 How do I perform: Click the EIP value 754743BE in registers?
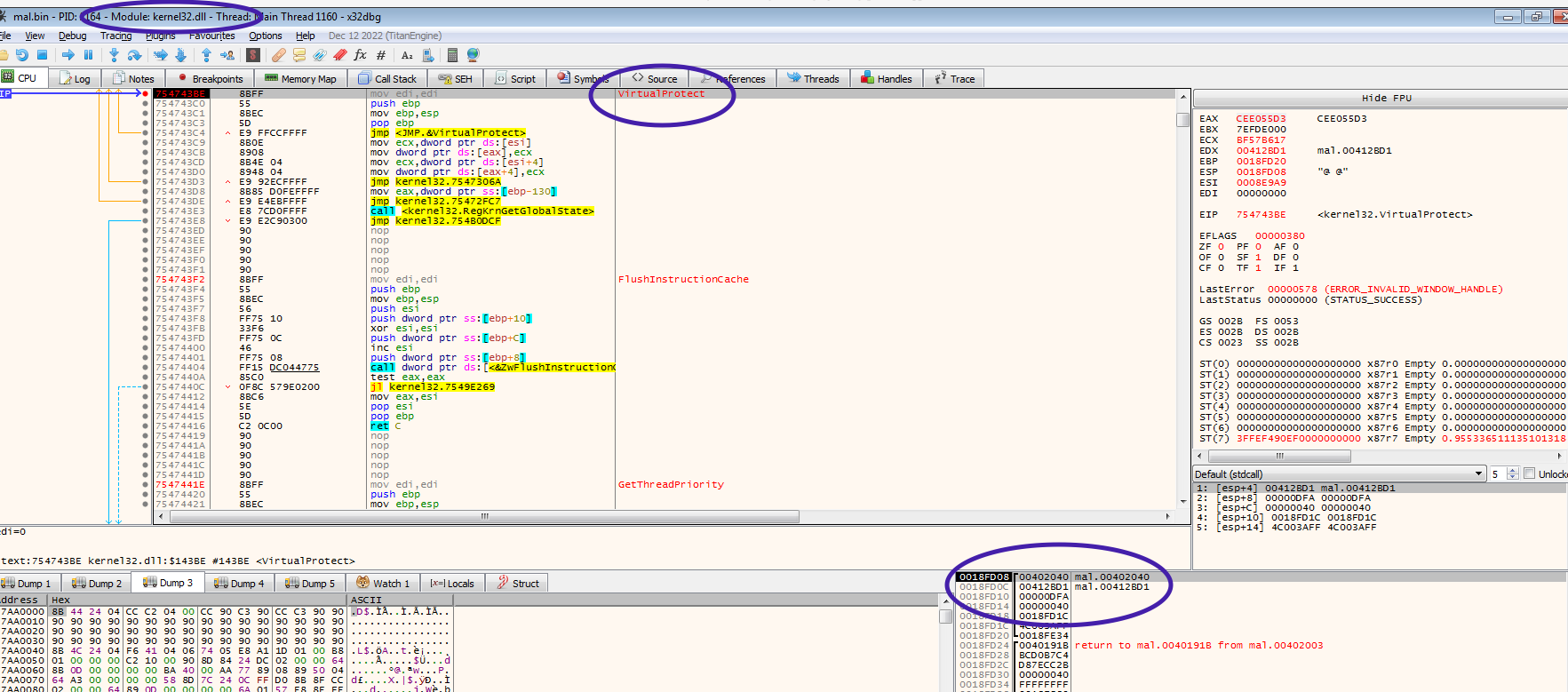click(1261, 214)
